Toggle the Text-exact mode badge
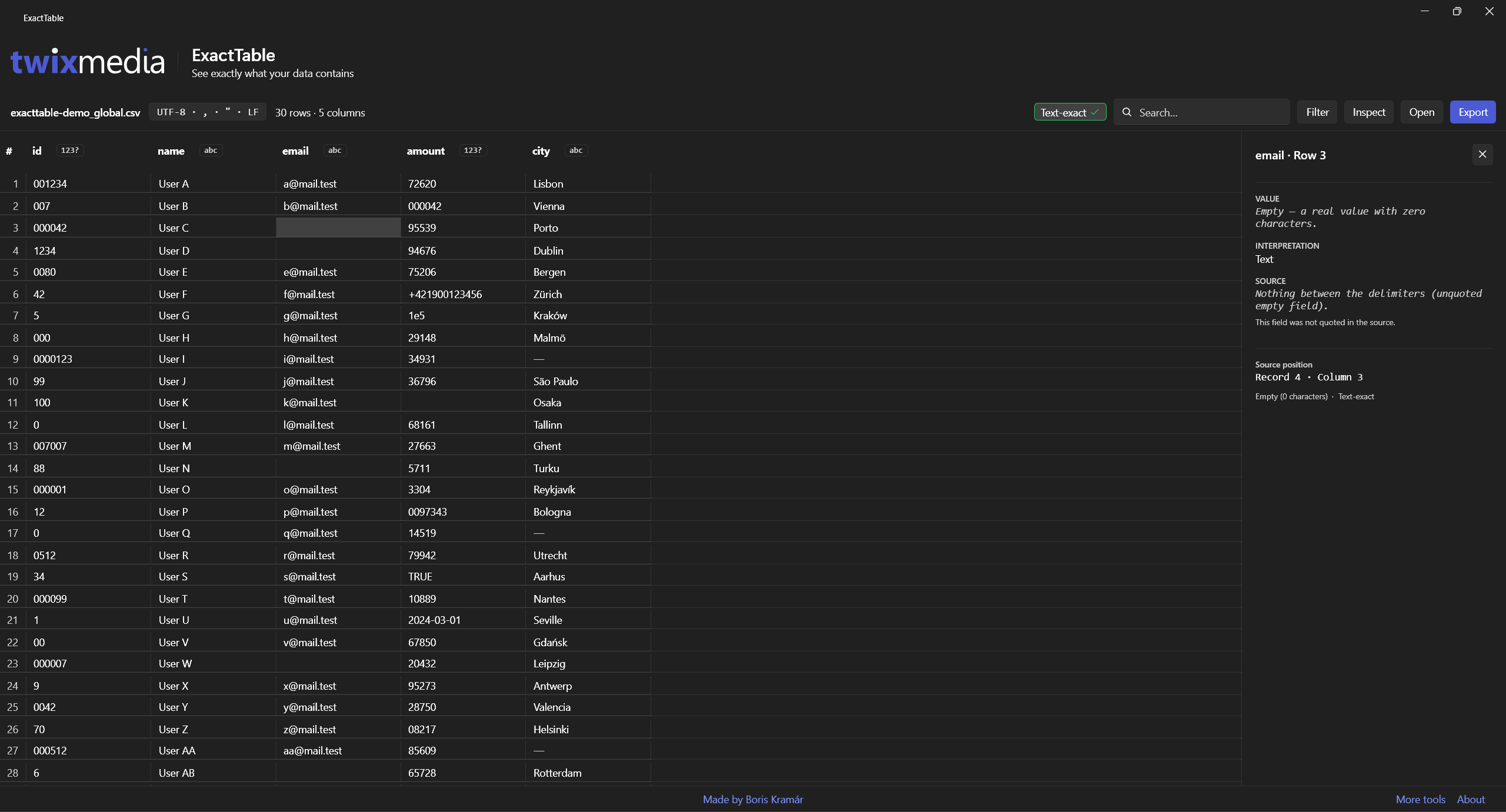This screenshot has height=812, width=1506. coord(1069,112)
